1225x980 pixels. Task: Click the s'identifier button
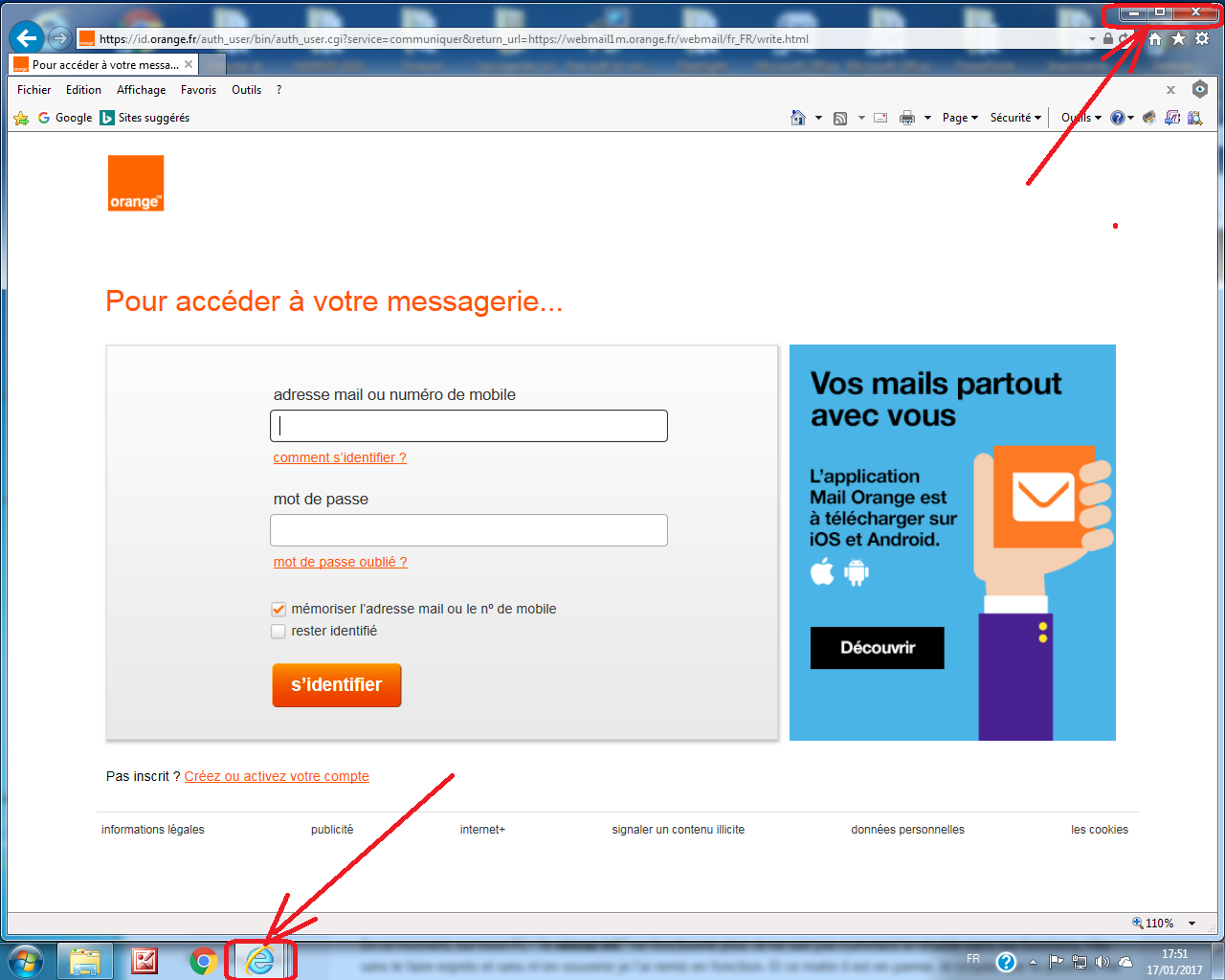[x=337, y=685]
